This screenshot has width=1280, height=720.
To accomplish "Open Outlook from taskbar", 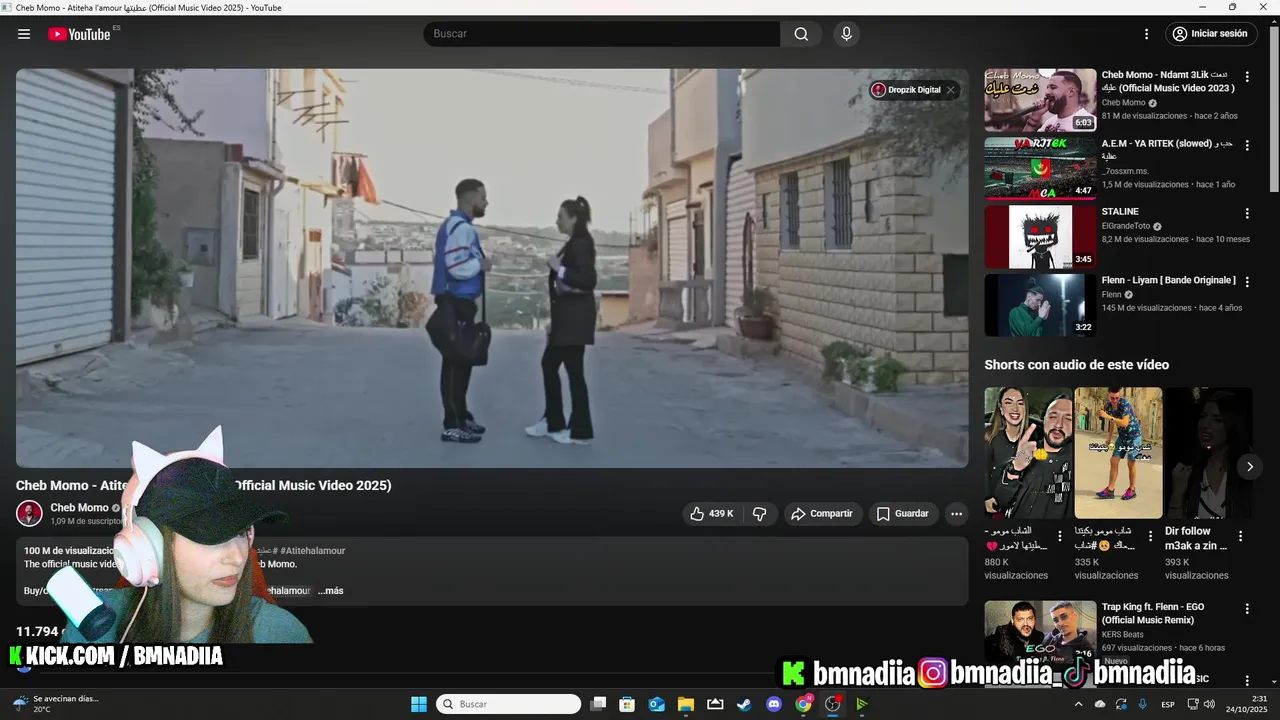I will [x=657, y=704].
